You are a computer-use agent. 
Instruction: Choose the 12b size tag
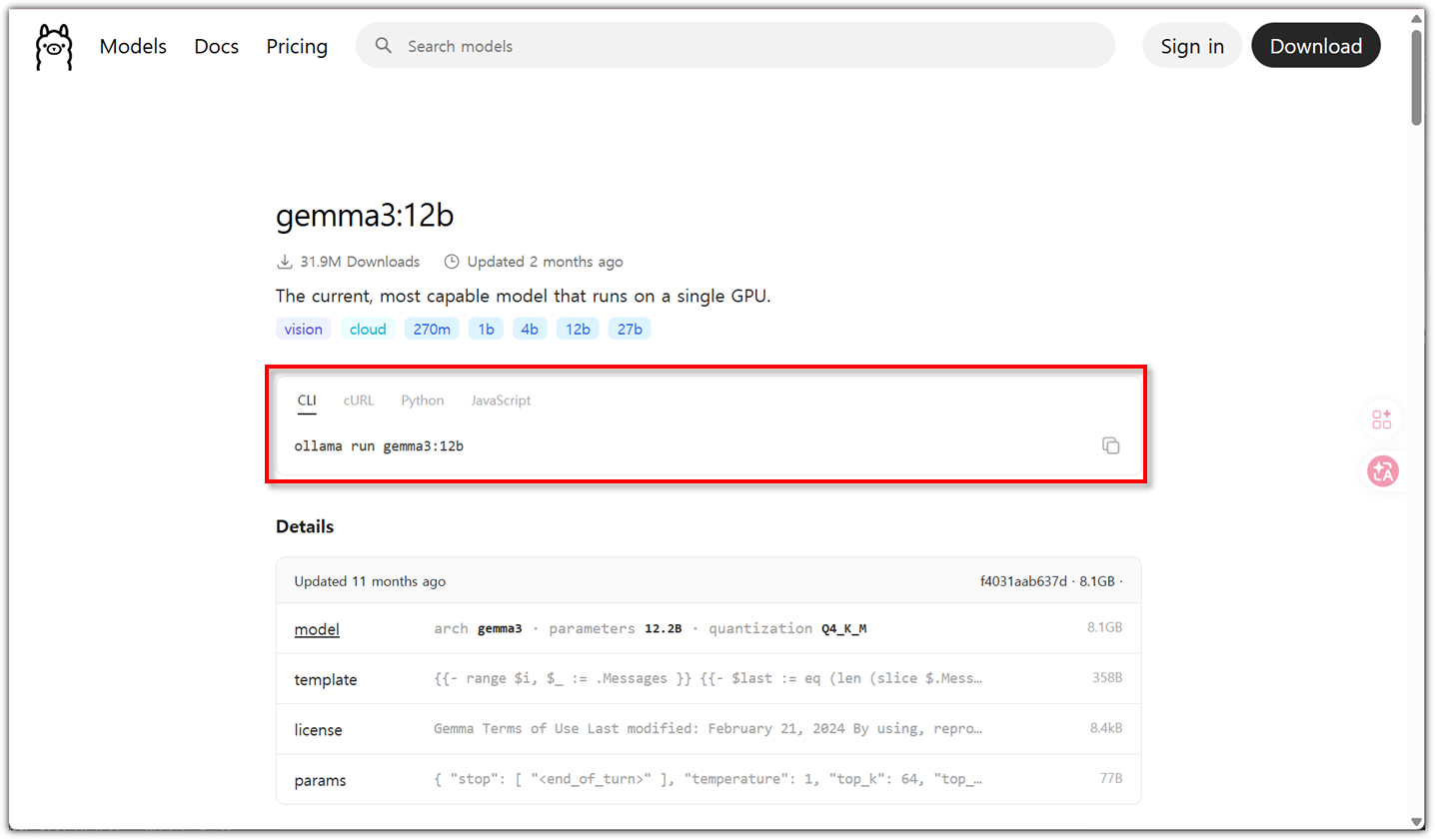(578, 329)
